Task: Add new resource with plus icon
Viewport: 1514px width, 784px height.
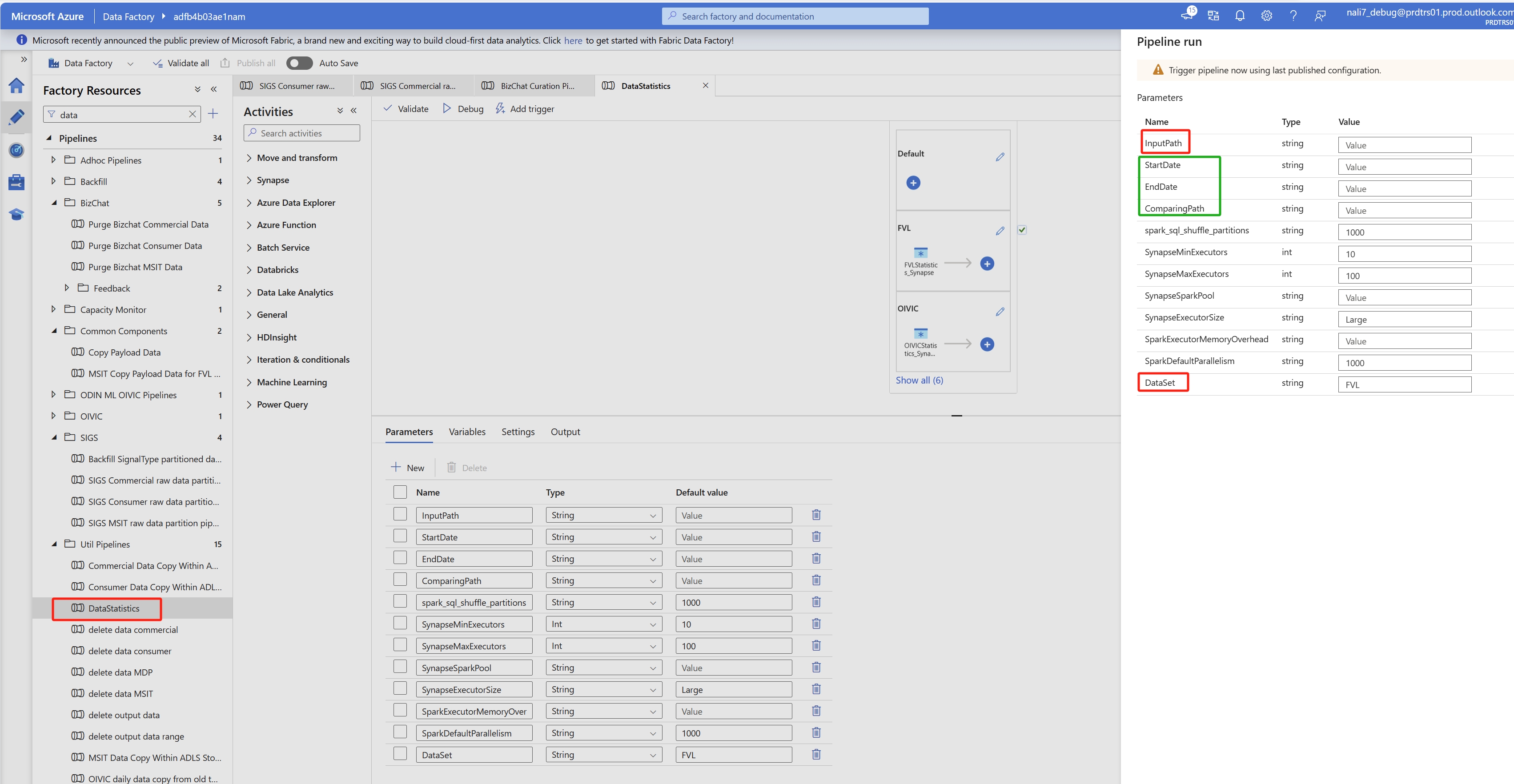Action: coord(213,114)
